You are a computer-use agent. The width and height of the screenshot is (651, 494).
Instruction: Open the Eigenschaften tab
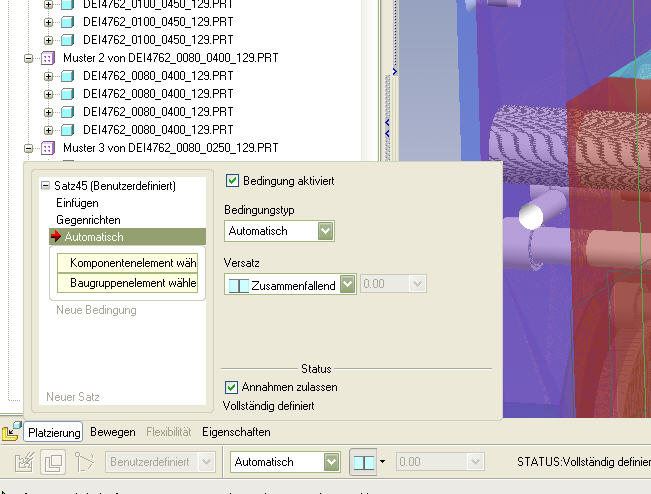(x=236, y=432)
